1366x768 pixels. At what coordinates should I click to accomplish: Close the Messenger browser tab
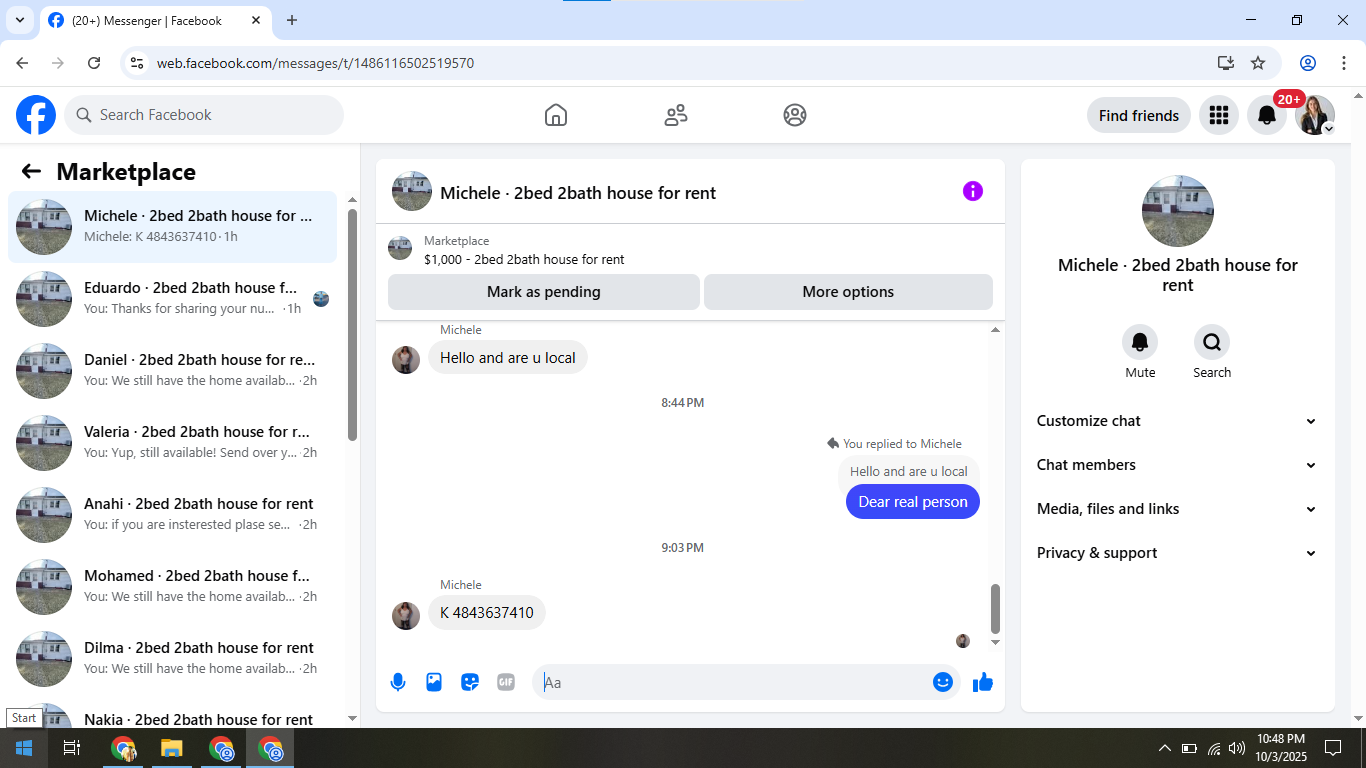pos(256,20)
